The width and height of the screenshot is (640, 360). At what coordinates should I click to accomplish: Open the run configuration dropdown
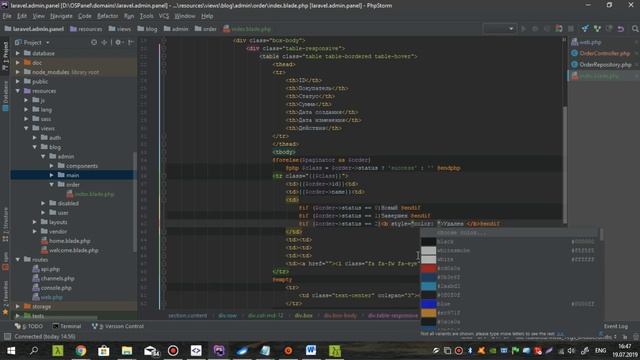coord(499,29)
